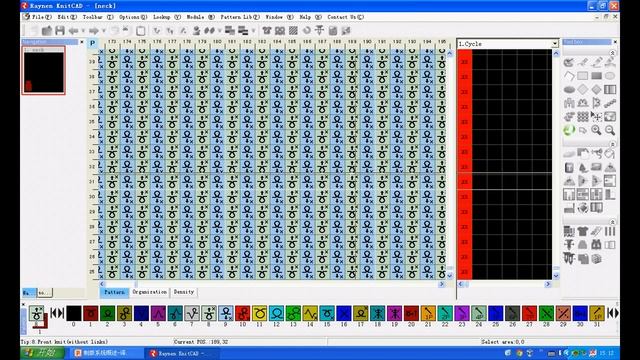Click the 3D cube icon in toolbox
Screen dimensions: 640x360
point(596,259)
